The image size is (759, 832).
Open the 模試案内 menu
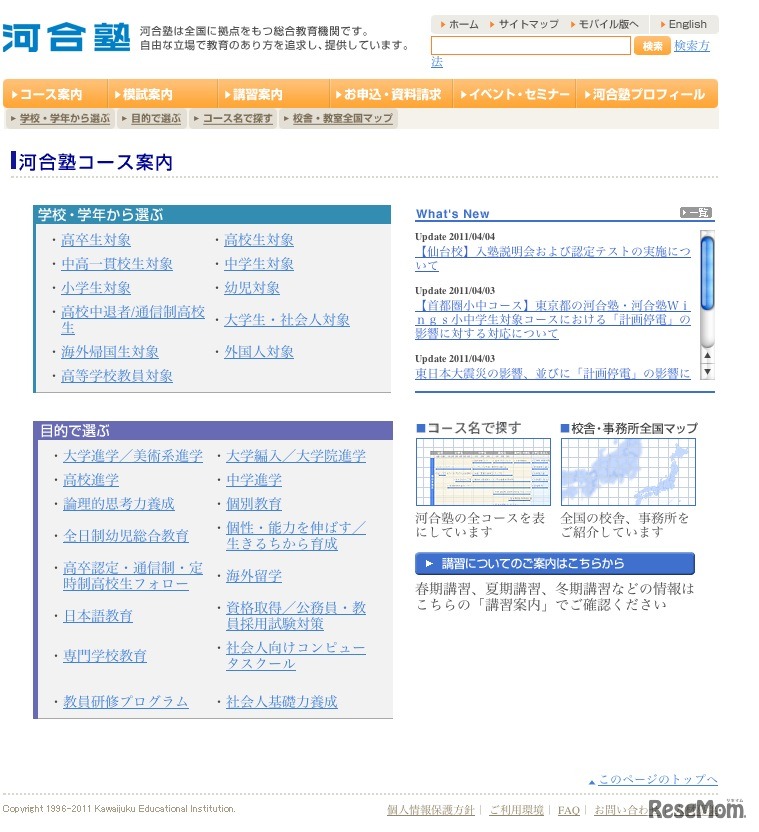[162, 94]
